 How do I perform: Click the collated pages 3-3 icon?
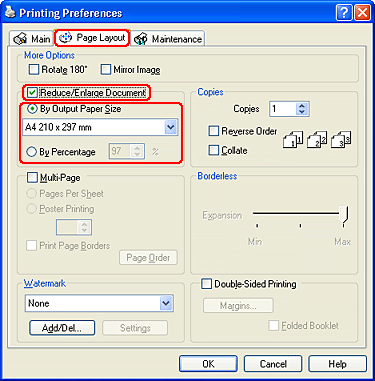(341, 139)
